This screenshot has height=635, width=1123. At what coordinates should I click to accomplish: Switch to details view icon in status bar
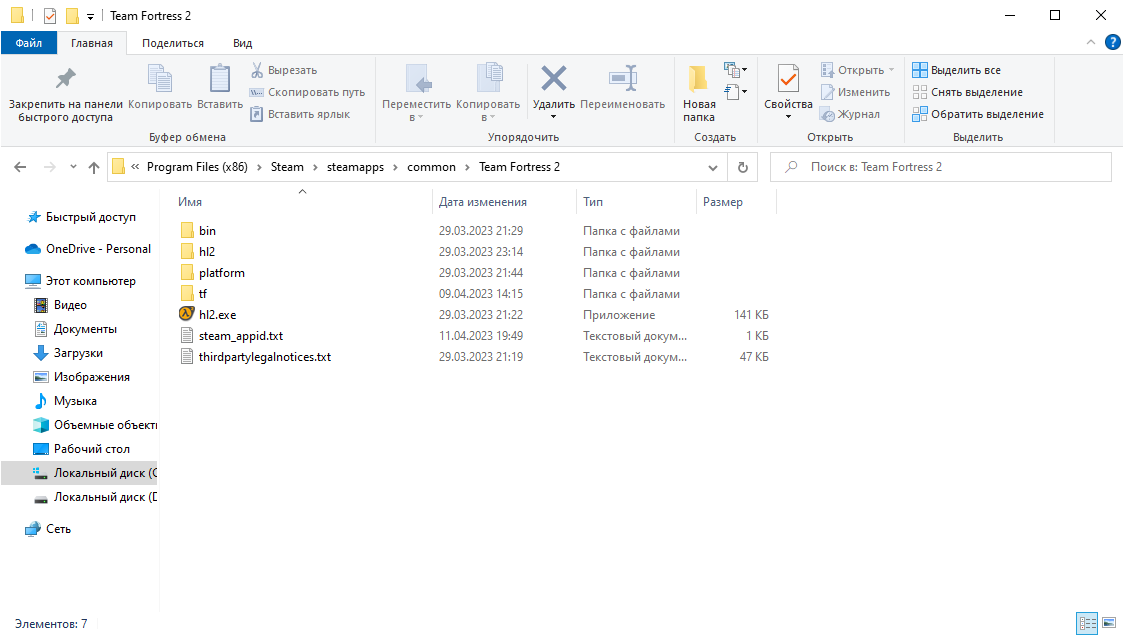[1087, 624]
